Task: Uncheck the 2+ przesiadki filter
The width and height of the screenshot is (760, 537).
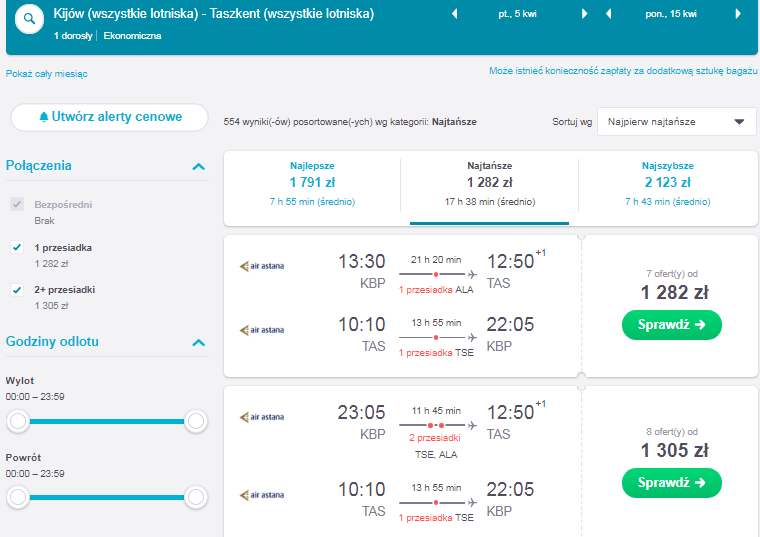Action: point(17,290)
